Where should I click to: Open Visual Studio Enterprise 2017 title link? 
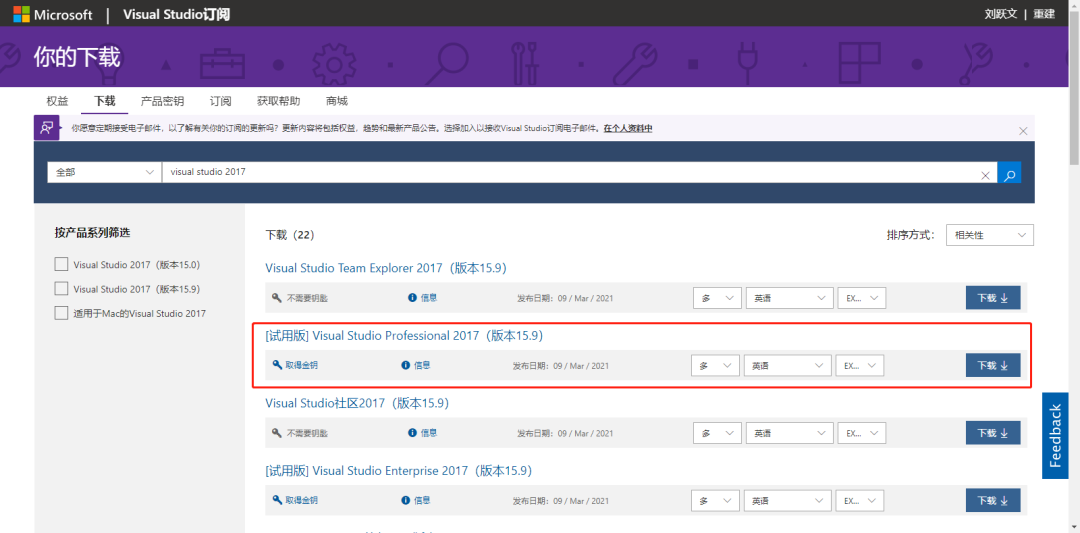399,471
